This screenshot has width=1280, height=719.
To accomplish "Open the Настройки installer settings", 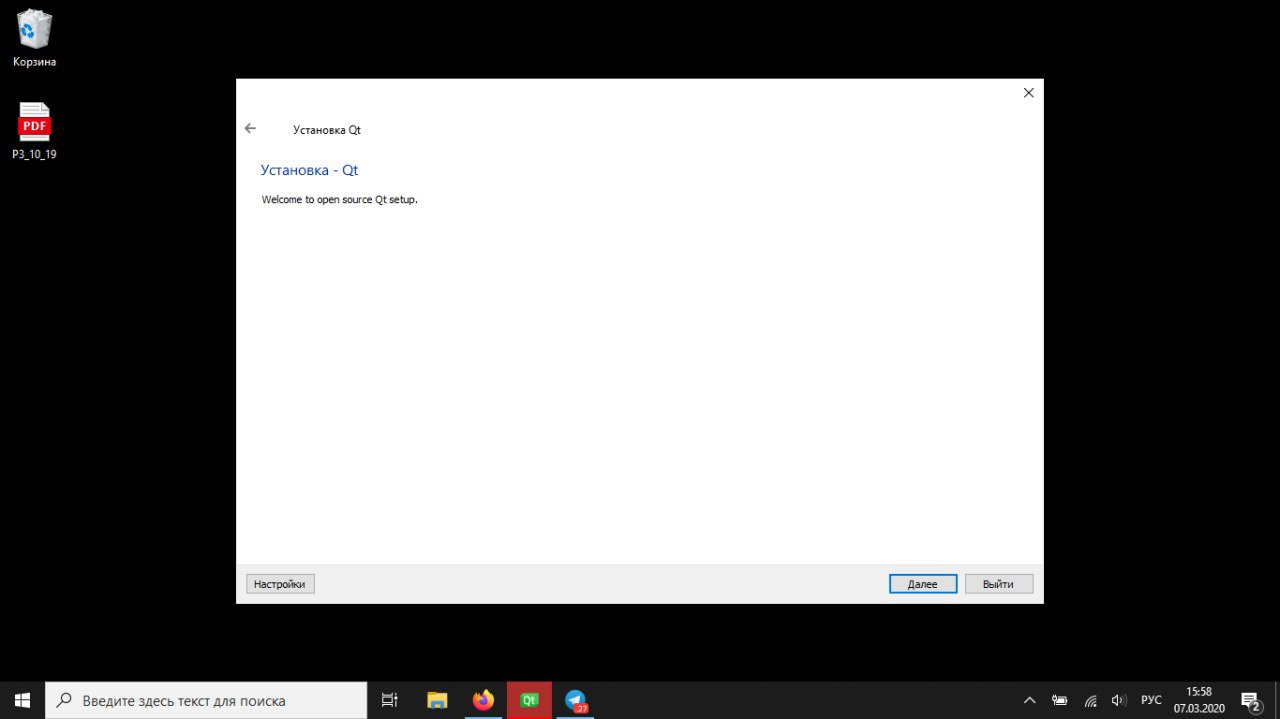I will (x=280, y=584).
